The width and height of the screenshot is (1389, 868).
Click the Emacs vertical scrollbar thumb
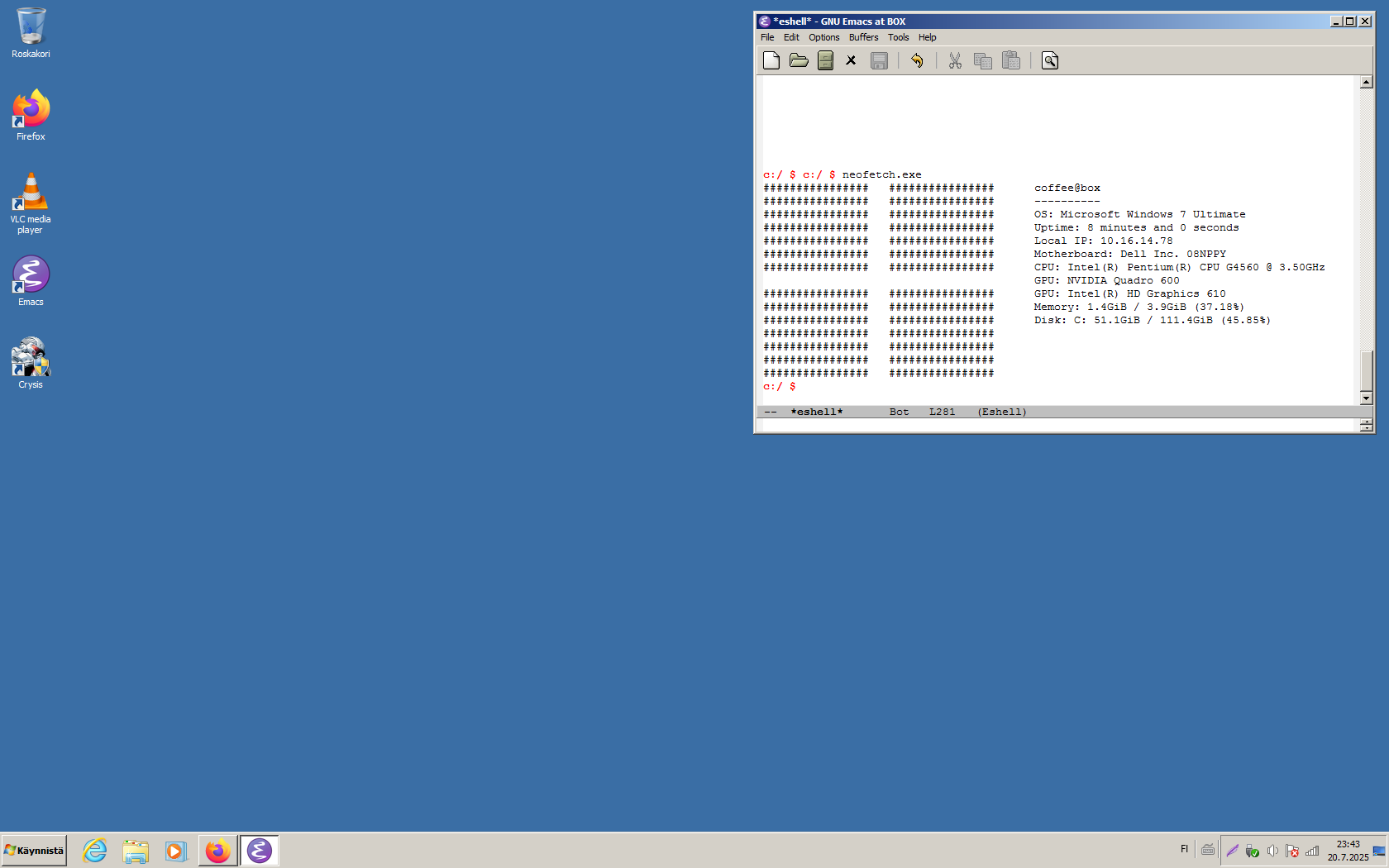(x=1366, y=370)
